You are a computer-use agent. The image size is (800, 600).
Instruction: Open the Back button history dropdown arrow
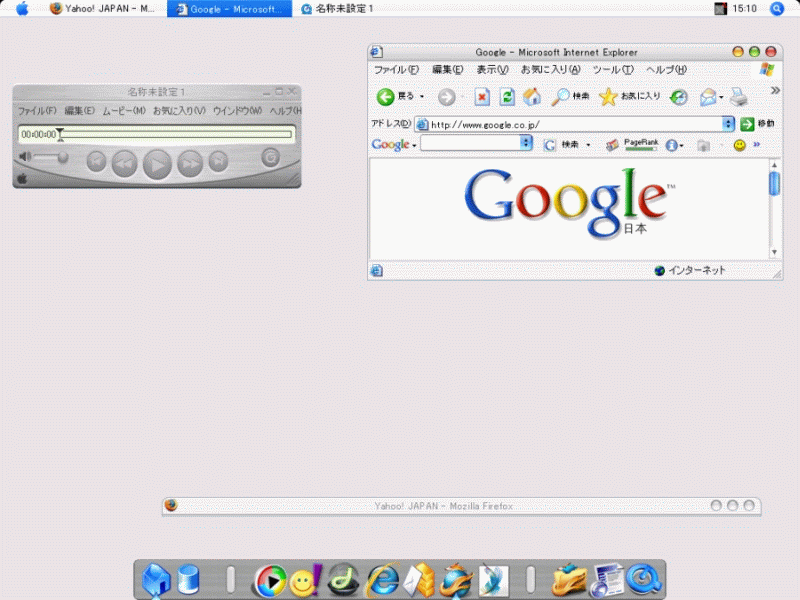pos(422,96)
